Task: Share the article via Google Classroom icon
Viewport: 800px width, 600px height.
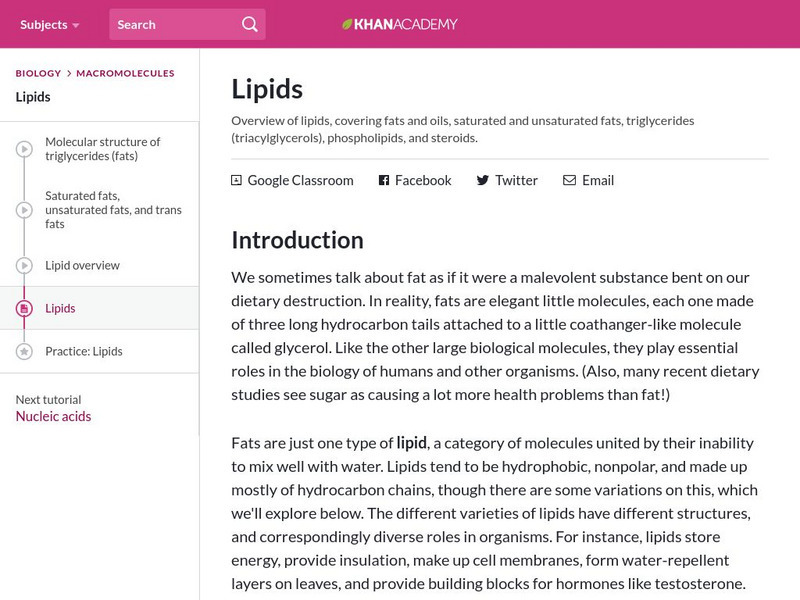Action: 236,180
